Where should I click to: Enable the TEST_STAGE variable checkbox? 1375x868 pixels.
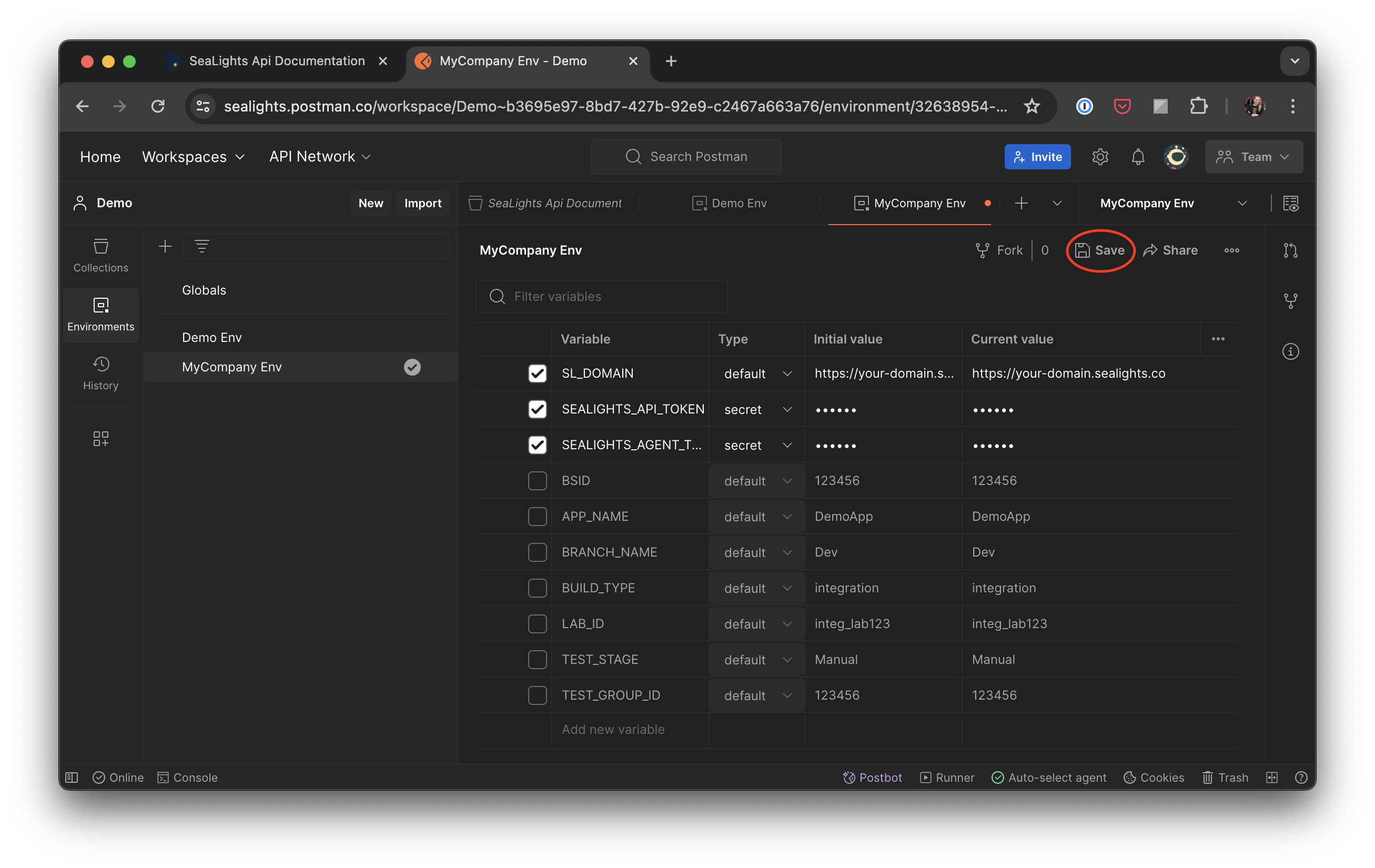pyautogui.click(x=537, y=660)
